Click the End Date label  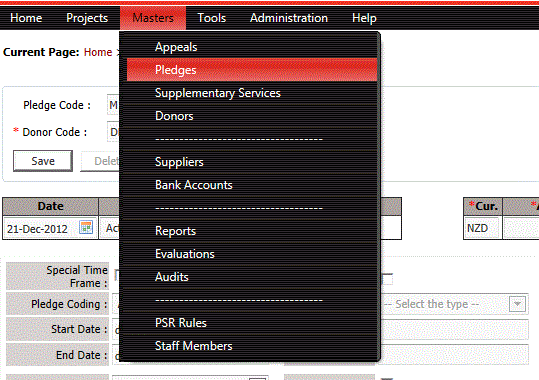click(82, 355)
